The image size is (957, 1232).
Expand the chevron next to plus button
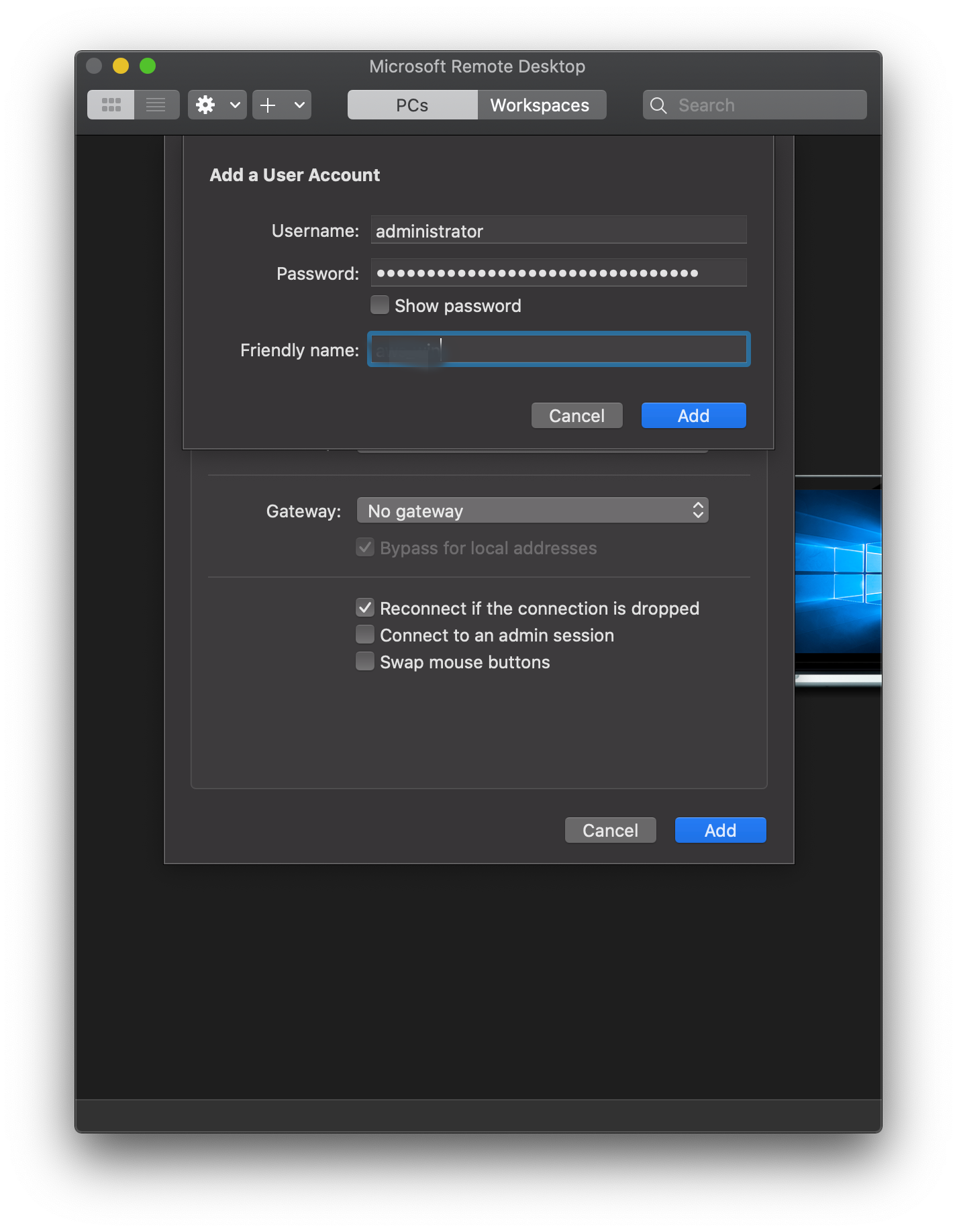(x=299, y=105)
